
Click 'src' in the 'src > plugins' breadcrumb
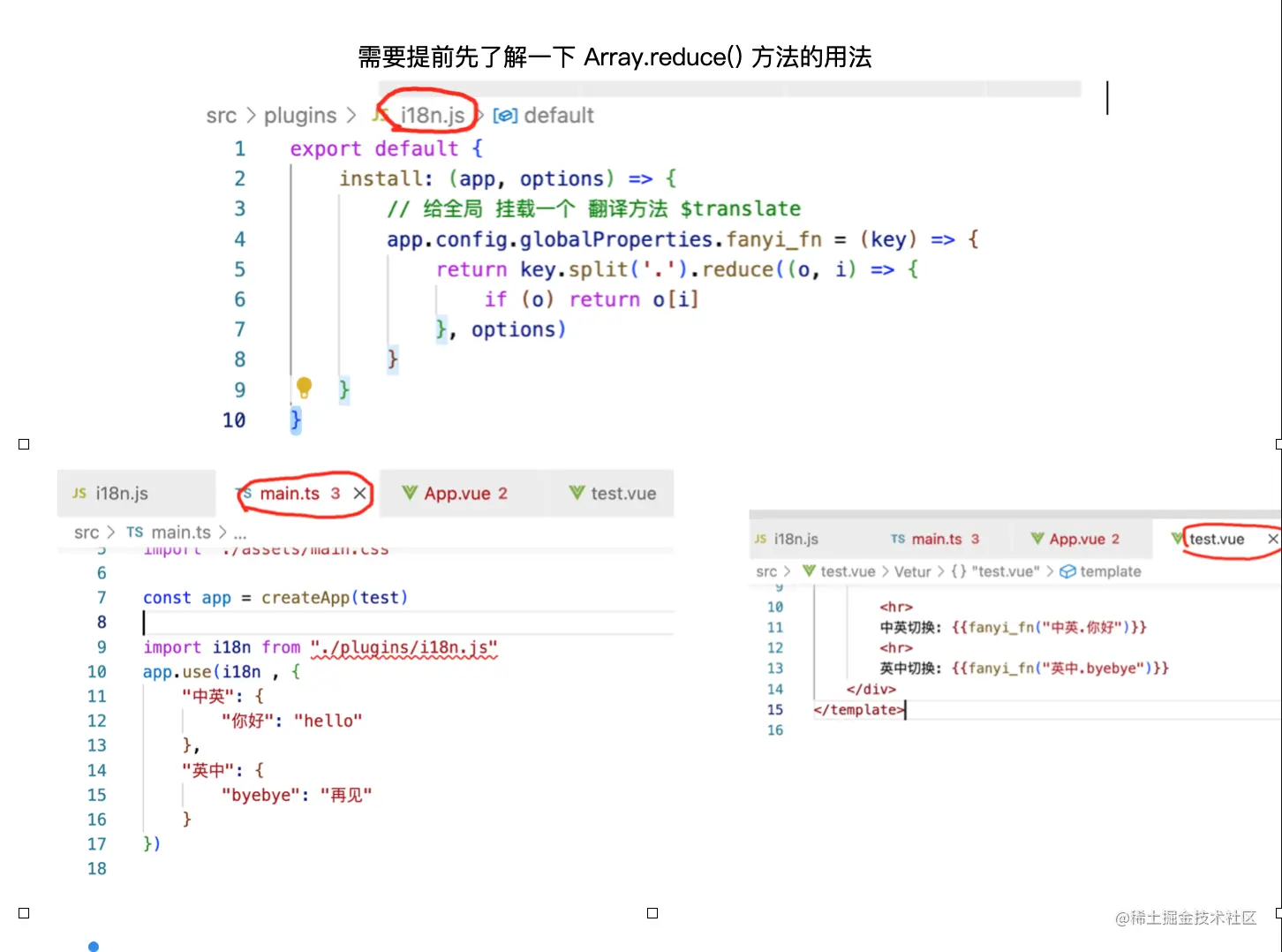[x=222, y=116]
